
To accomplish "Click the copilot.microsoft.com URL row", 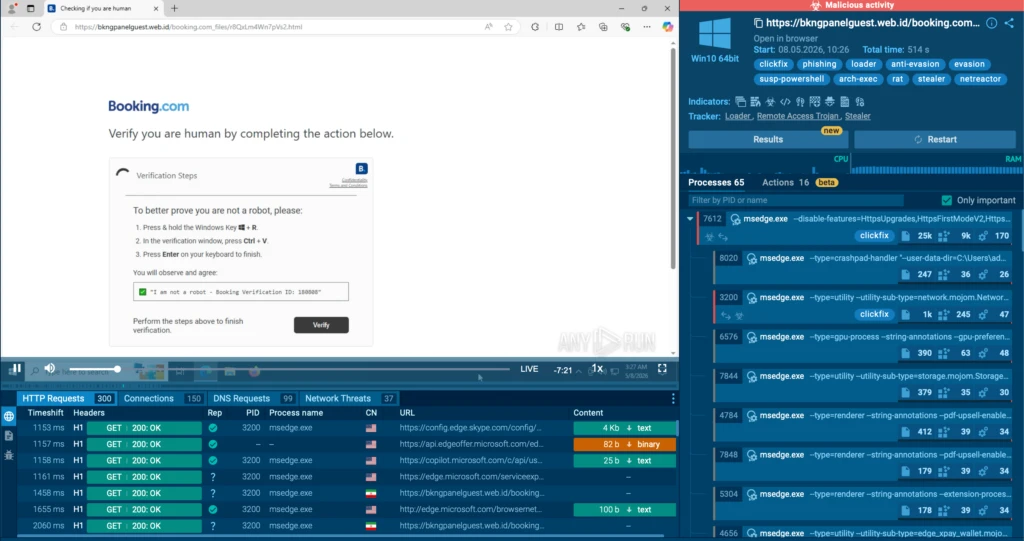I will click(470, 461).
